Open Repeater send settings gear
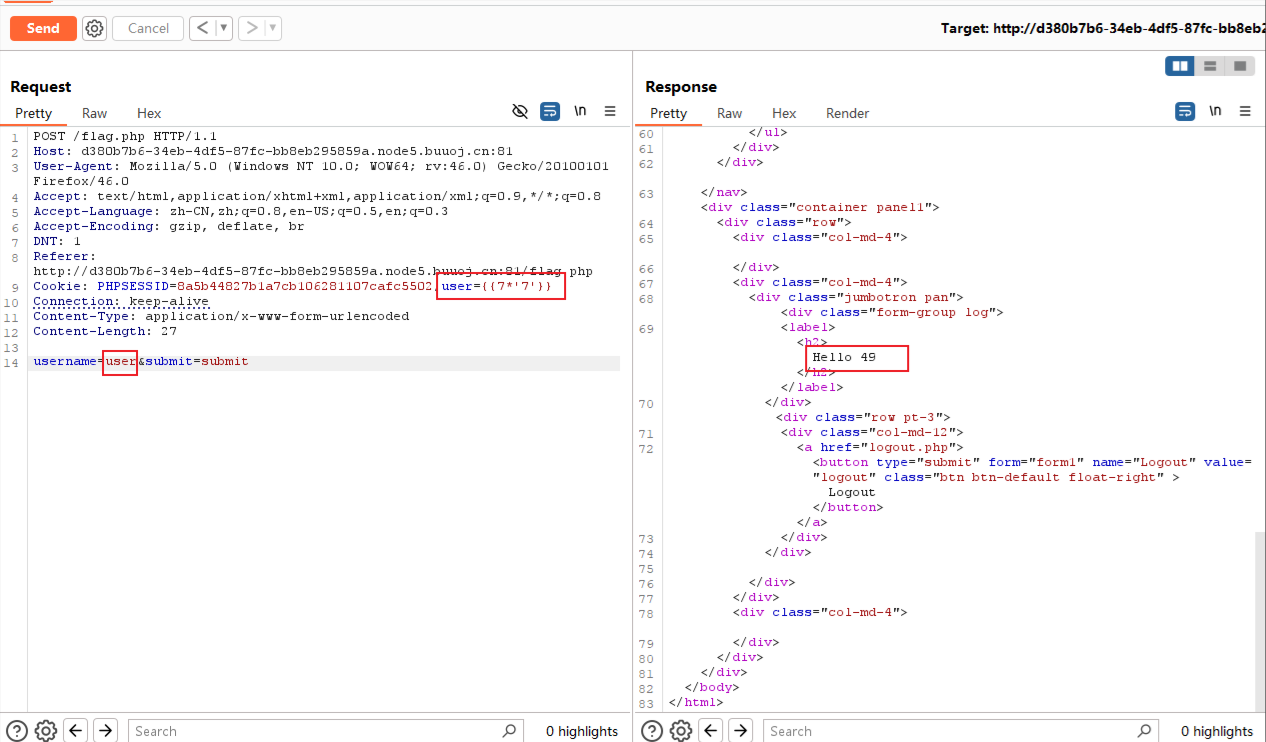The image size is (1266, 742). tap(94, 28)
